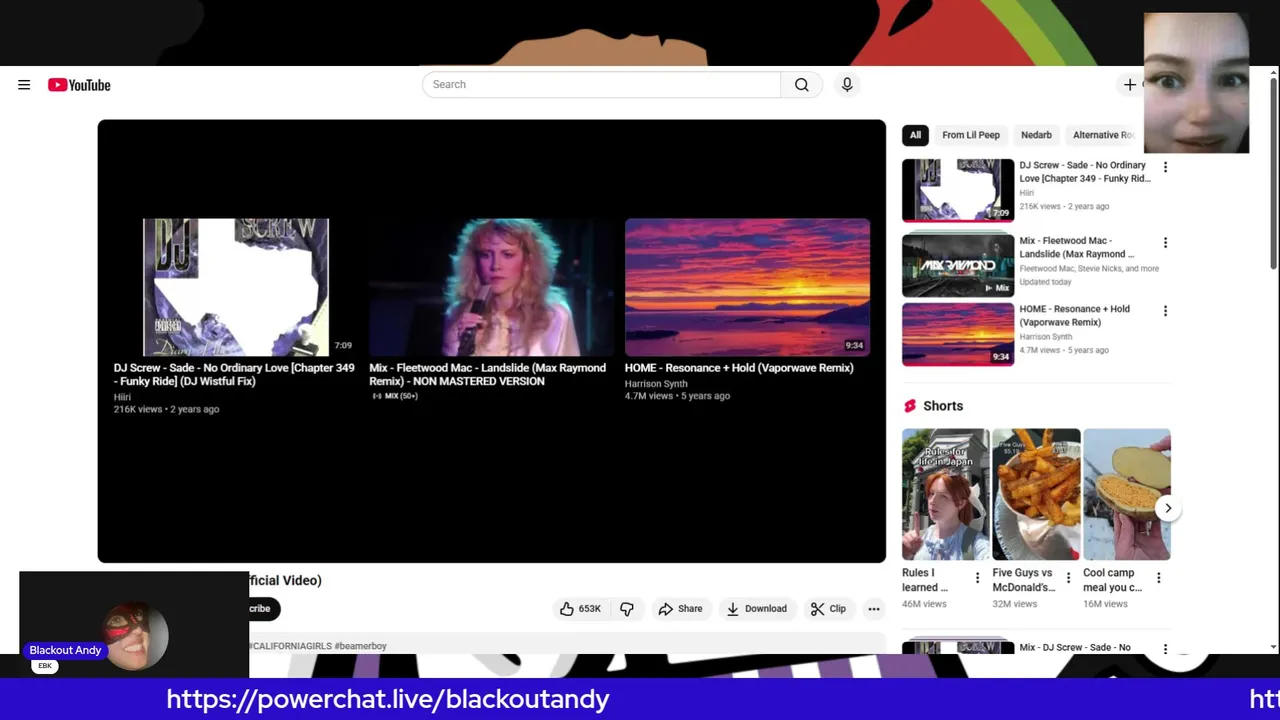Click '4.7M views · 5 years ago' in sidebar
Screen dimensions: 1280x720
click(x=1064, y=350)
